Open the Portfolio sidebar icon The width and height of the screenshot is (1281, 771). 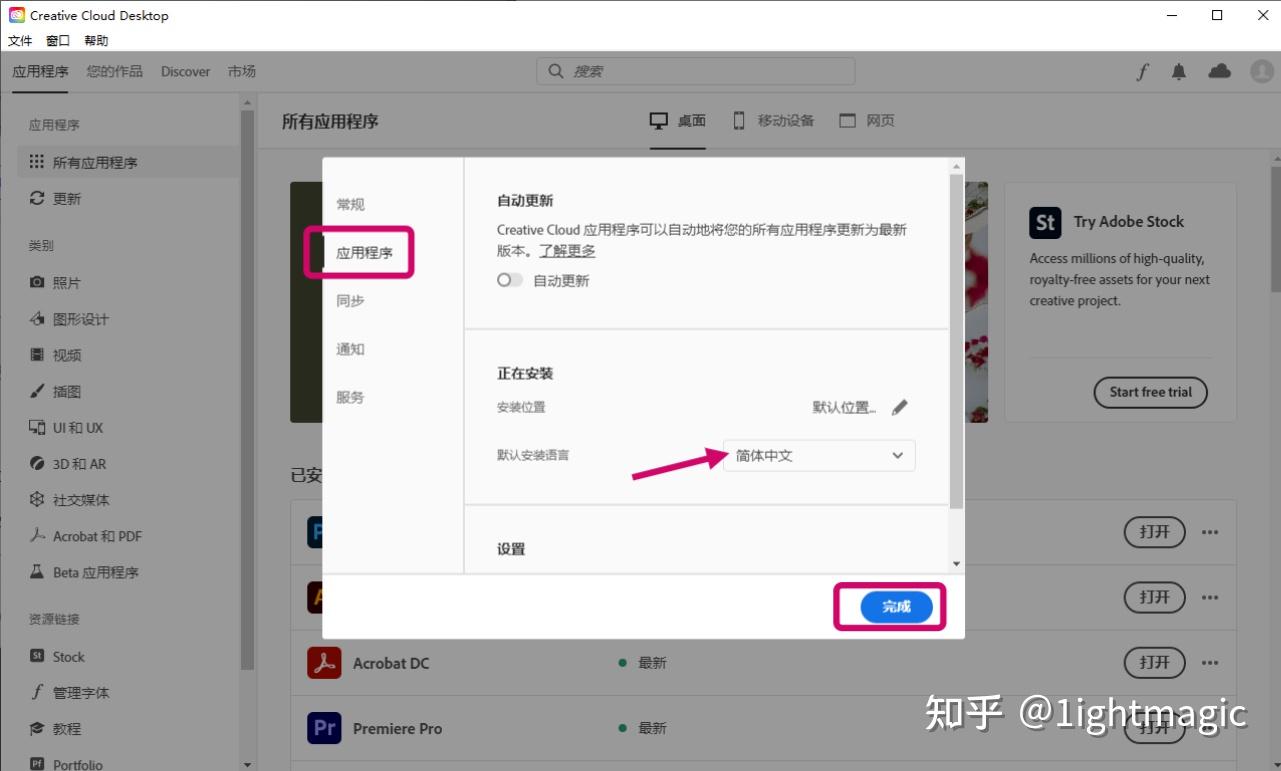37,764
